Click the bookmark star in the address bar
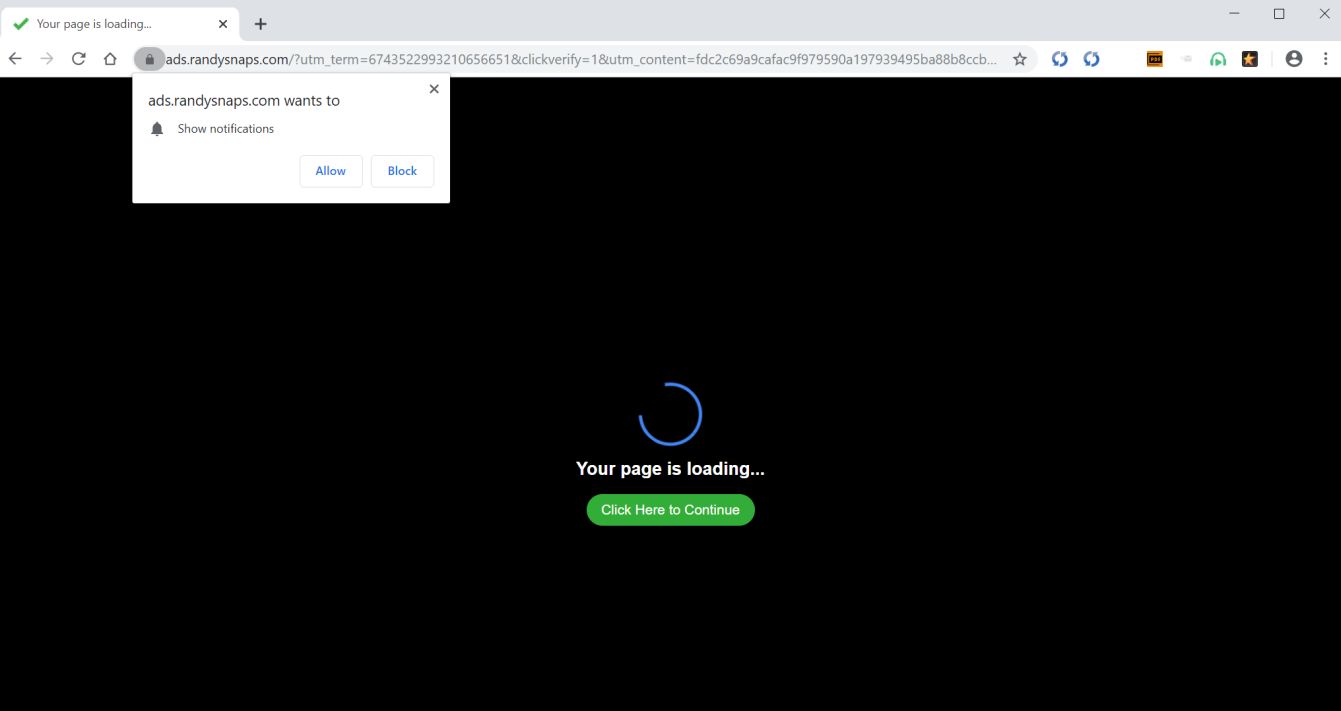This screenshot has height=711, width=1341. (1019, 59)
